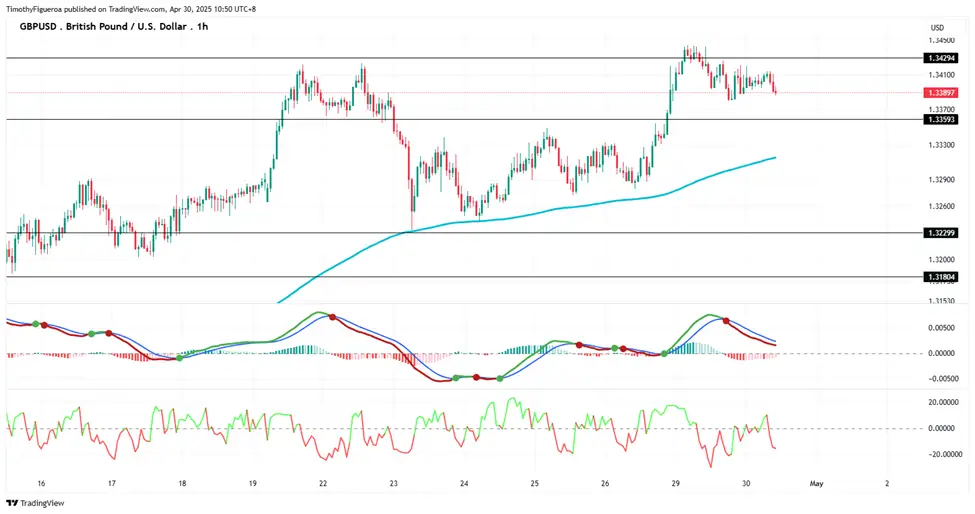Click the 1.33593 horizontal line label

pyautogui.click(x=941, y=119)
